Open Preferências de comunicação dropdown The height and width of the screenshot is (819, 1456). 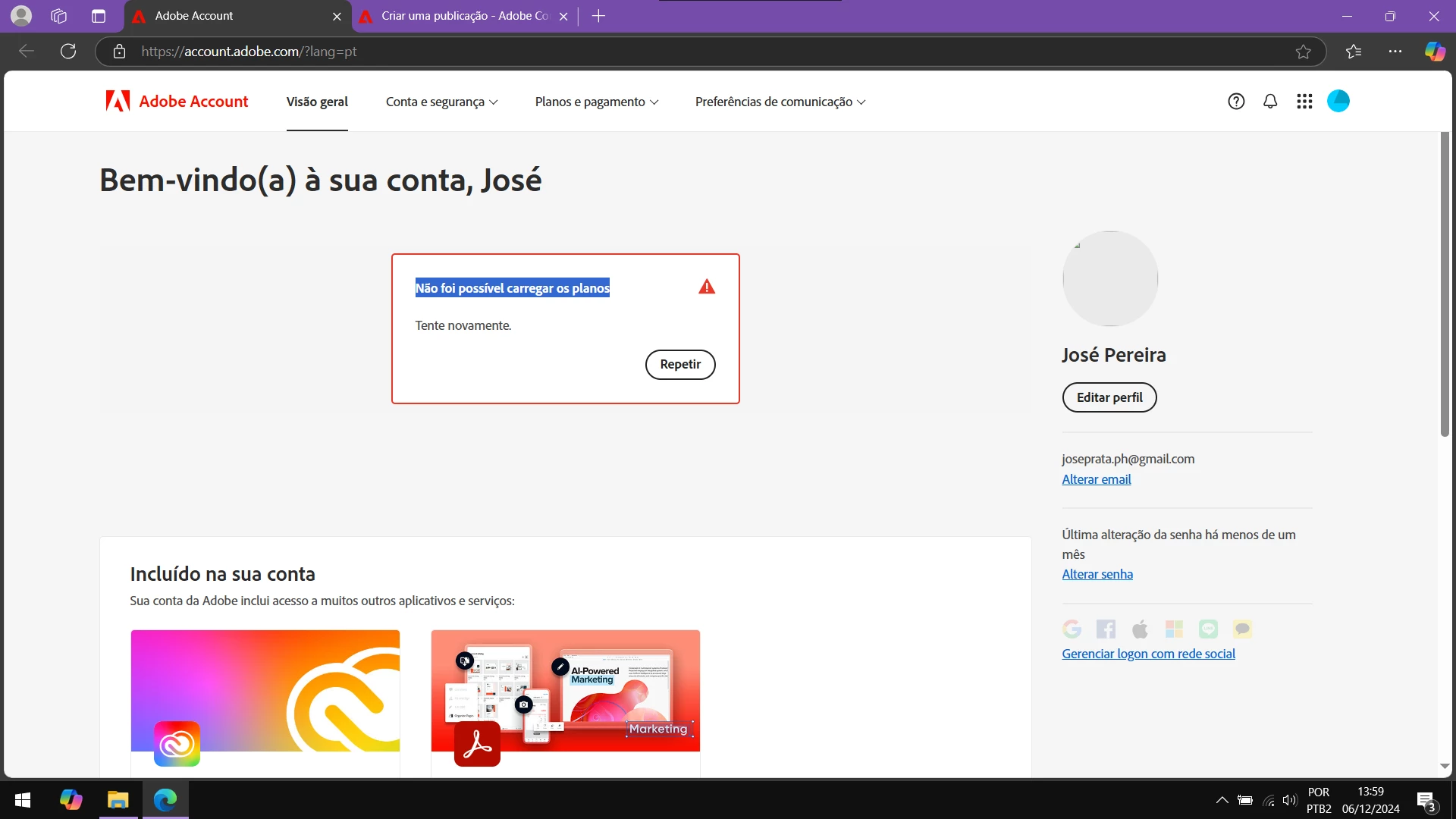click(x=780, y=102)
